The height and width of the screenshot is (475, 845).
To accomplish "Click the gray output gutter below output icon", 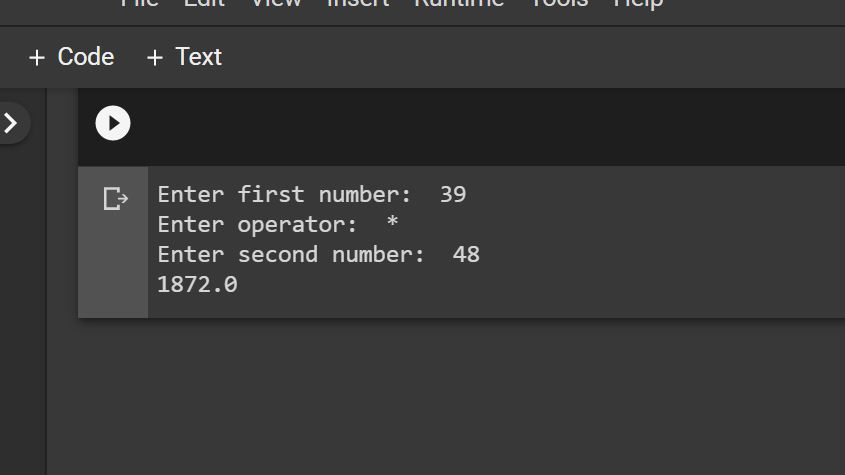I will [113, 270].
